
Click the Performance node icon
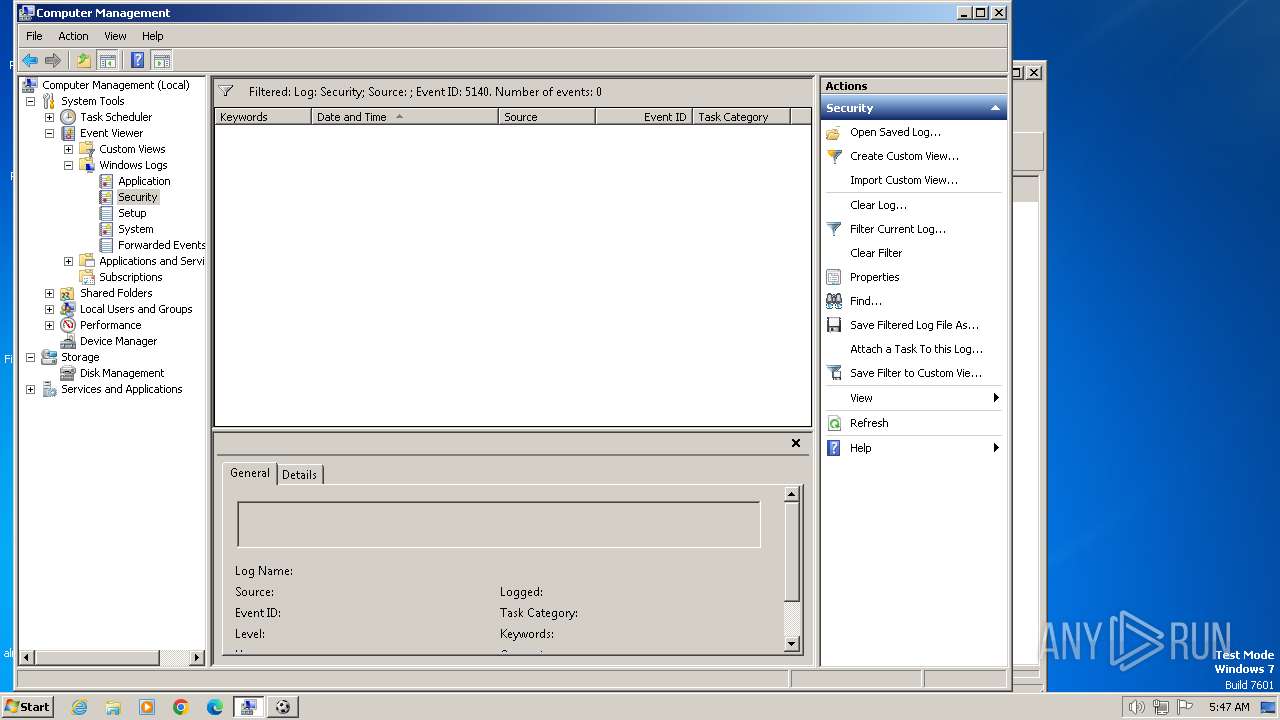(68, 325)
